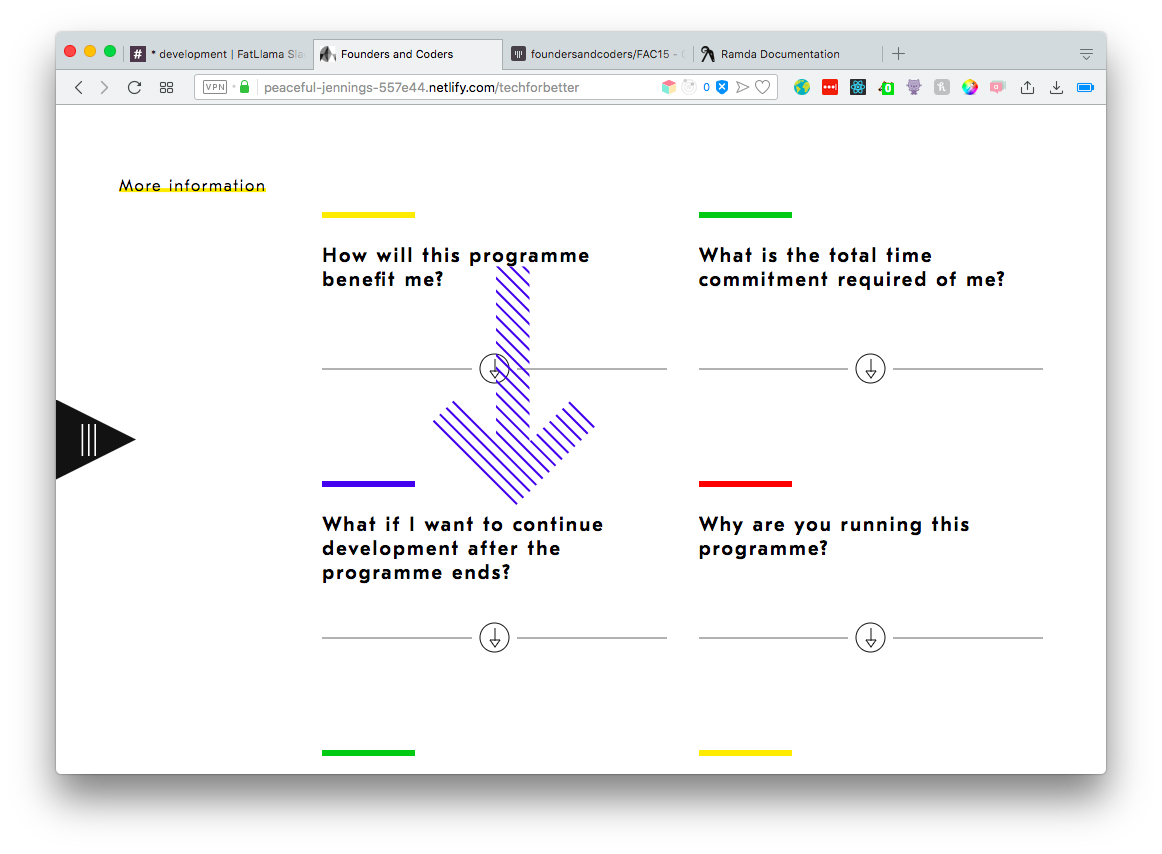Switch to the Ramda Documentation tab
This screenshot has width=1162, height=854.
click(788, 54)
